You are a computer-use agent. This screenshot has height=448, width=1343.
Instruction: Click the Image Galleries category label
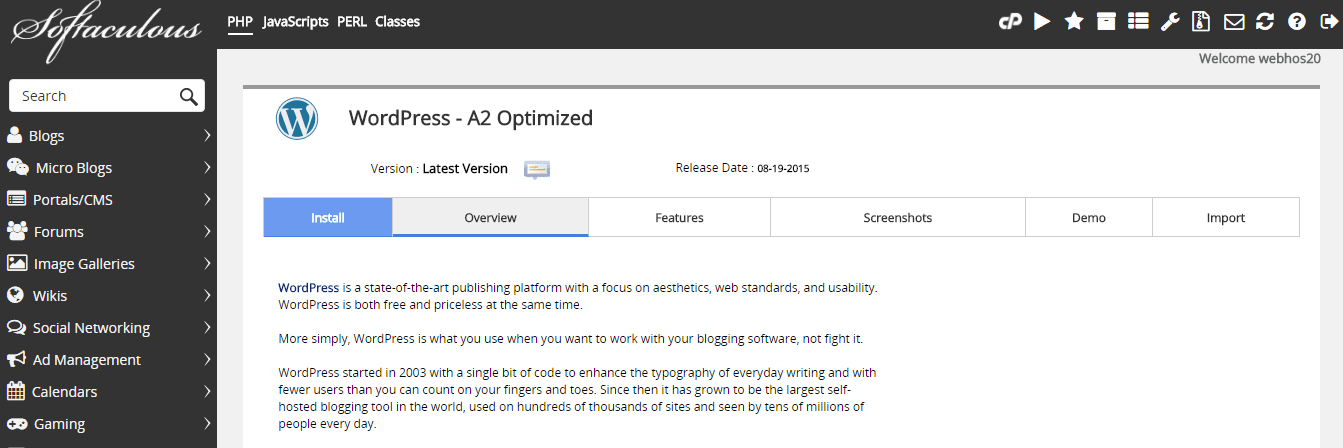coord(84,264)
